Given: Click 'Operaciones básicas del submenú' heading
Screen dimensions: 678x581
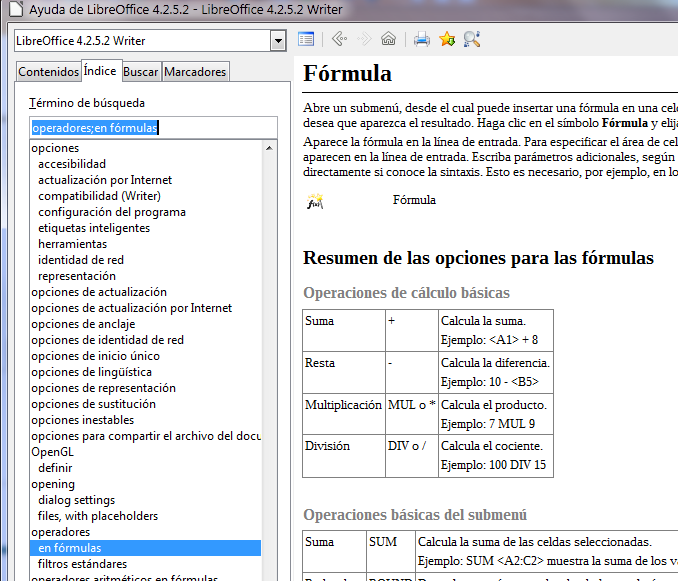Looking at the screenshot, I should [415, 514].
